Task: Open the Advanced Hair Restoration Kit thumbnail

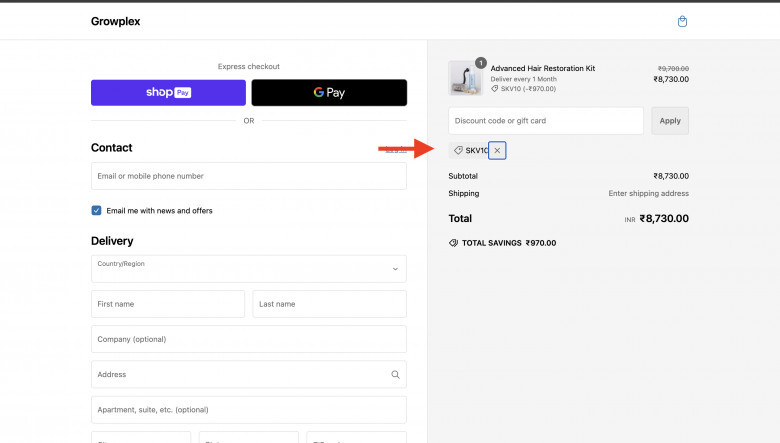Action: tap(465, 78)
